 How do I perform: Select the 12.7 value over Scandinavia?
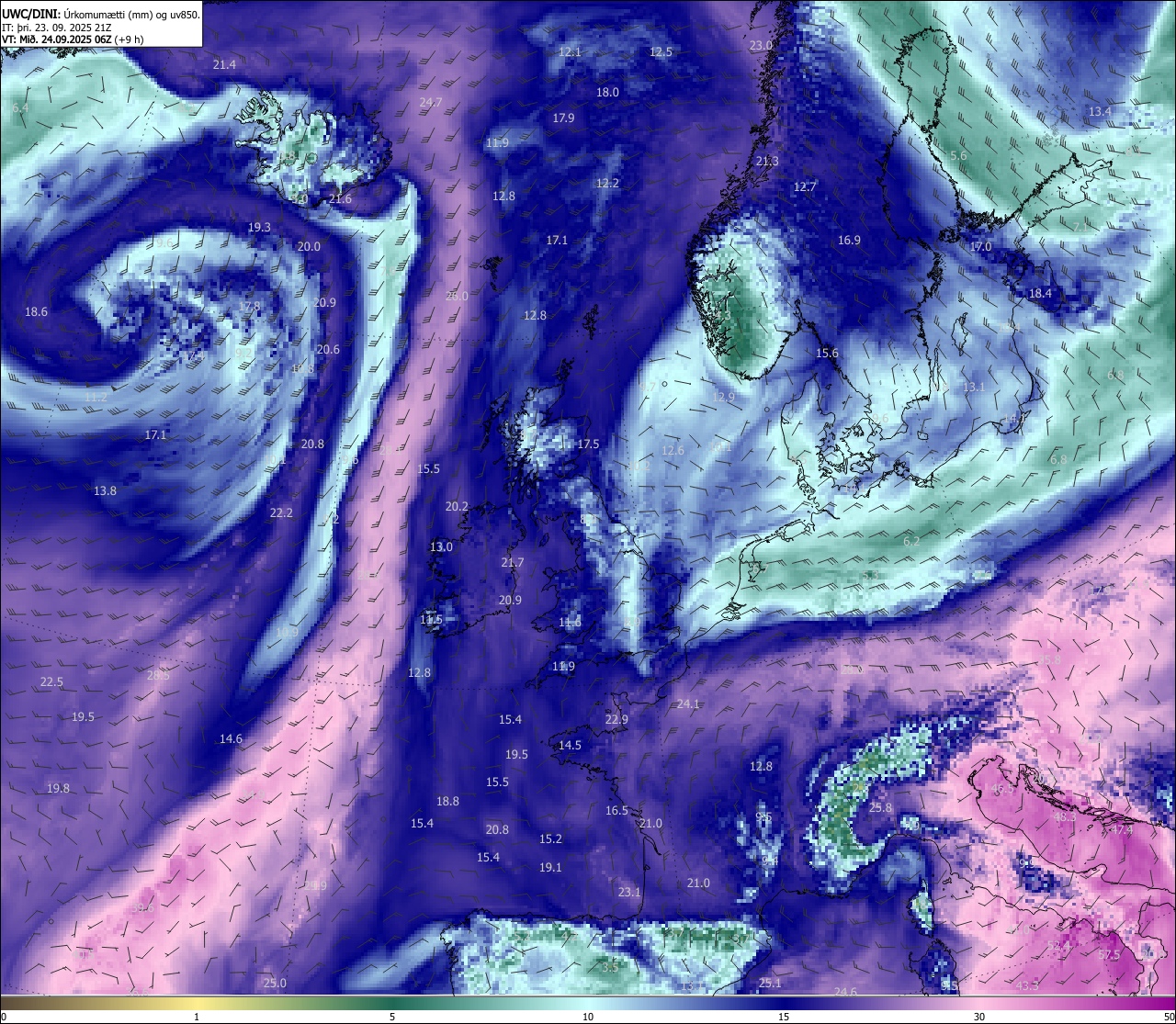[x=805, y=186]
